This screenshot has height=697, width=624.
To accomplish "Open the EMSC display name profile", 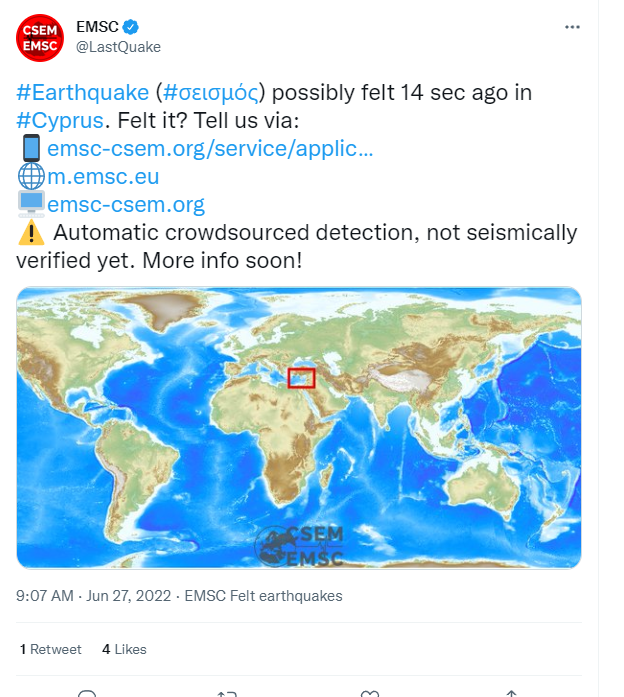I will pos(97,27).
